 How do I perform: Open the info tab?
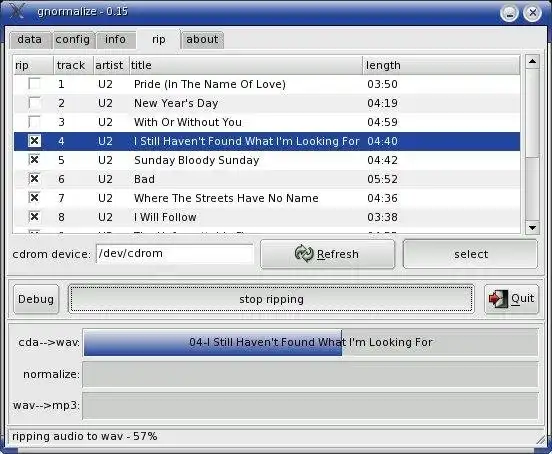point(115,39)
